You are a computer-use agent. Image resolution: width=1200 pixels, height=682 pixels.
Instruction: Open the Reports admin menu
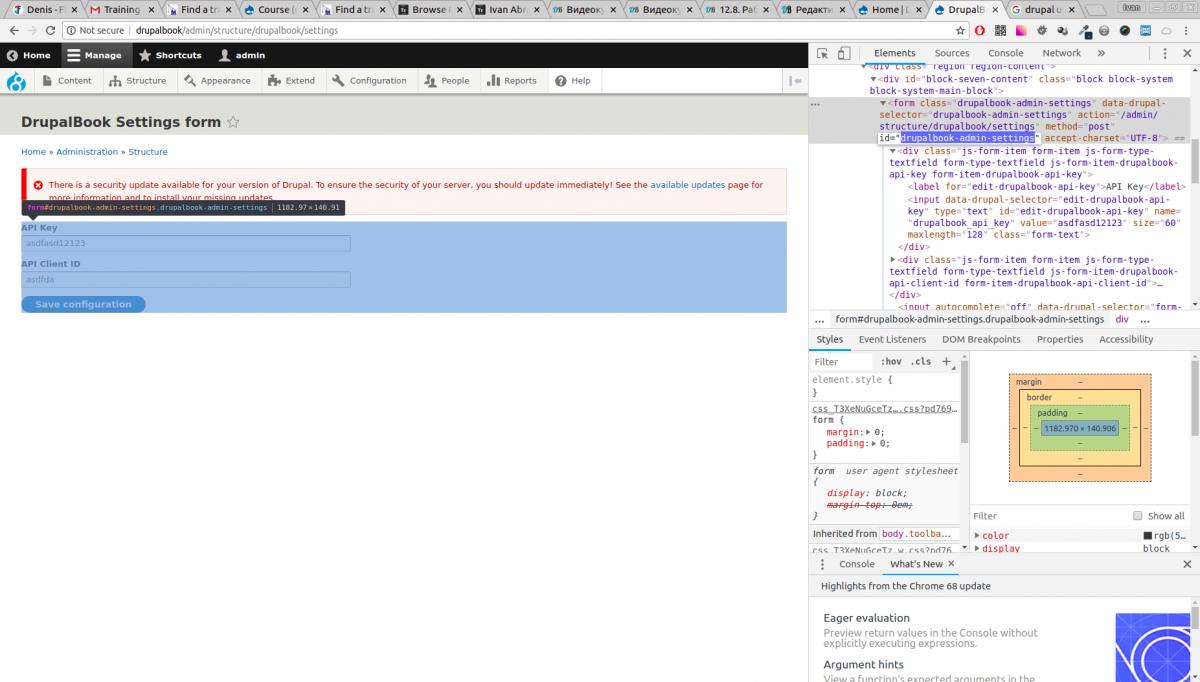[x=512, y=81]
